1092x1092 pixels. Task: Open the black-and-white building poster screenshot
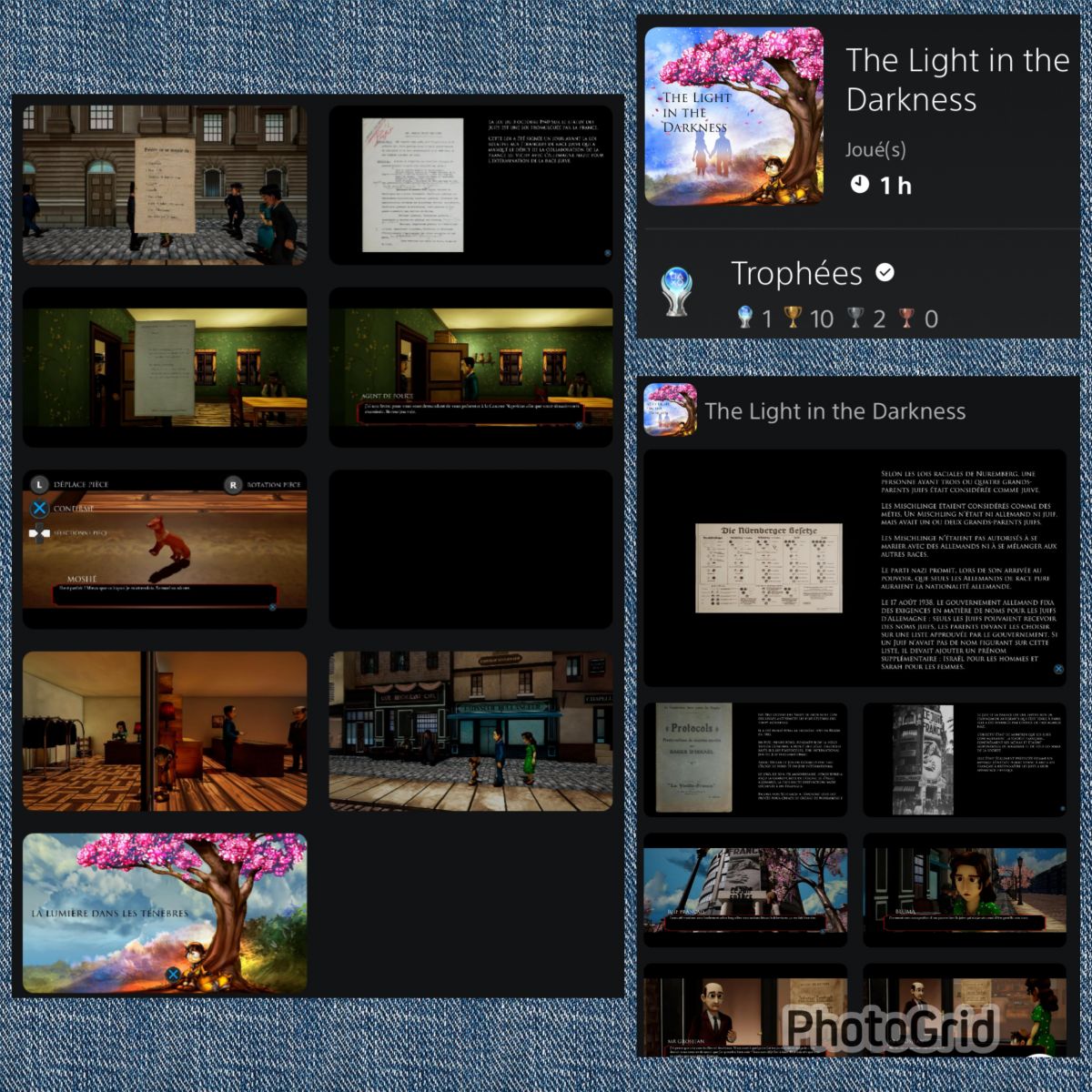click(x=965, y=759)
